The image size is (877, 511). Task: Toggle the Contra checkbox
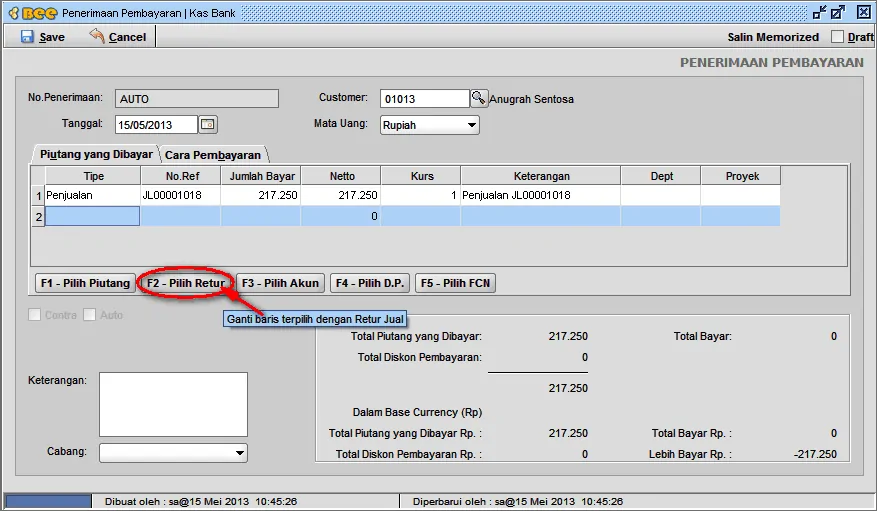click(x=36, y=315)
